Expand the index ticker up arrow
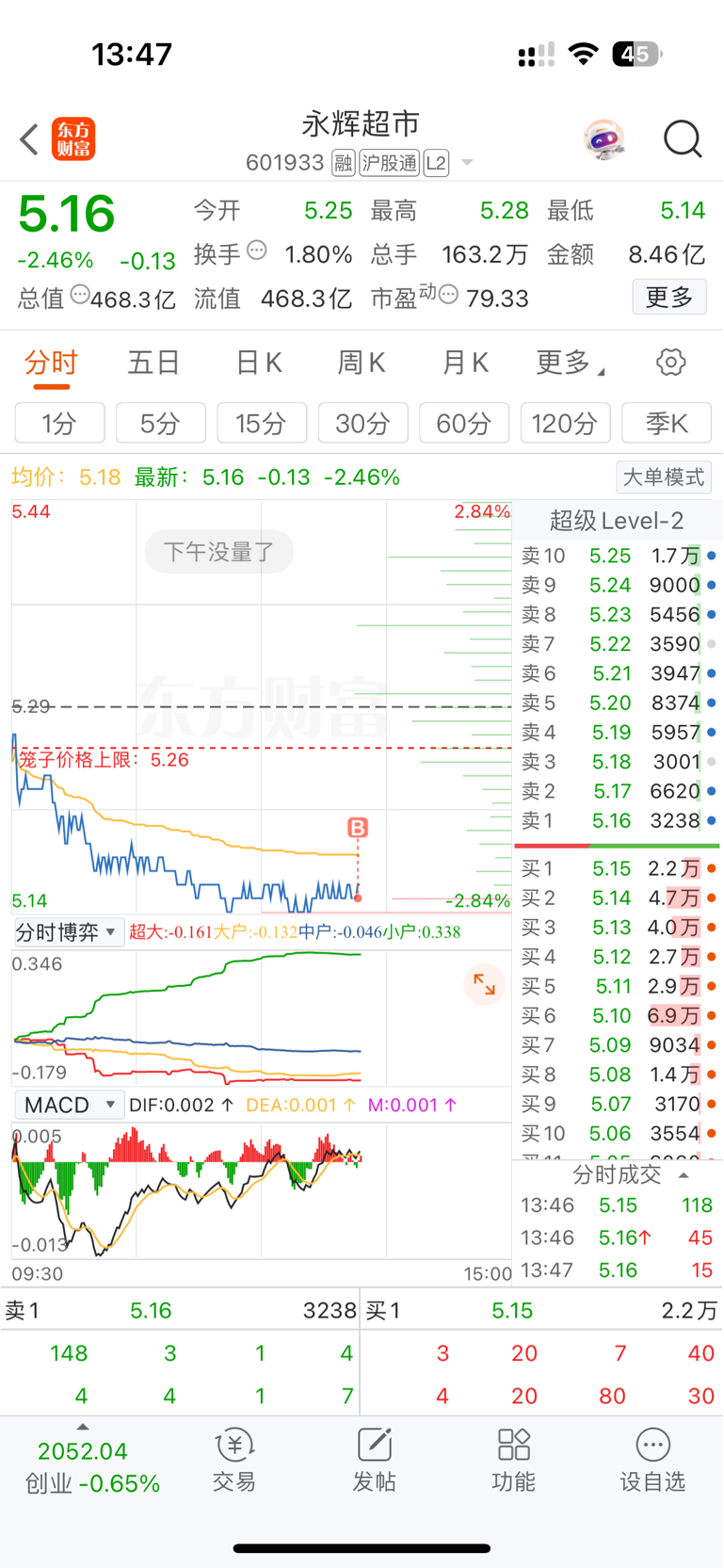 click(x=83, y=1427)
